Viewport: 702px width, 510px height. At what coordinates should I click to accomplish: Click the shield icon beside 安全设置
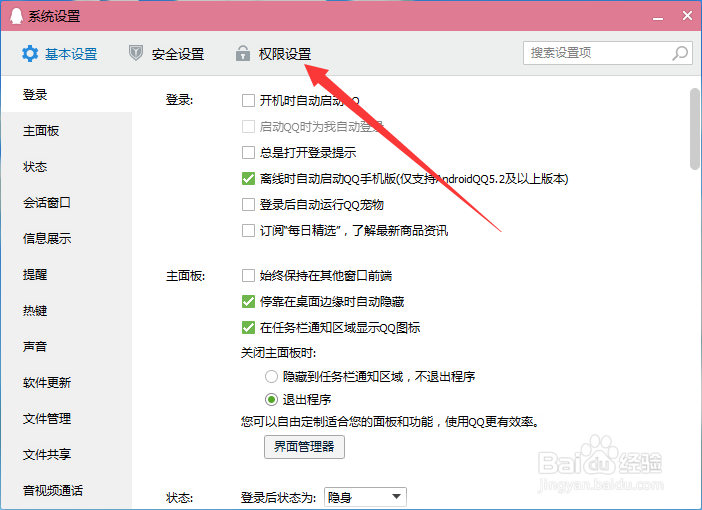[x=136, y=53]
